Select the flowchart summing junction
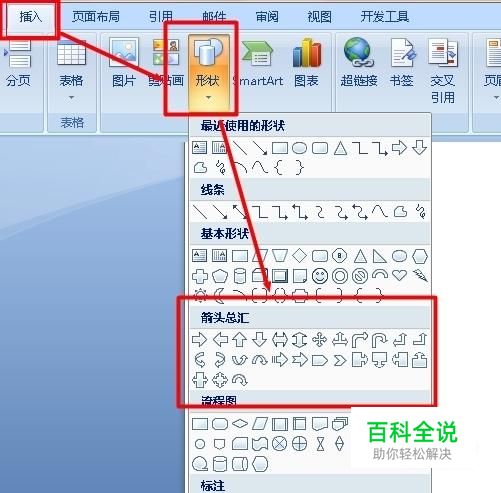Viewport: 501px width, 493px height. [279, 444]
